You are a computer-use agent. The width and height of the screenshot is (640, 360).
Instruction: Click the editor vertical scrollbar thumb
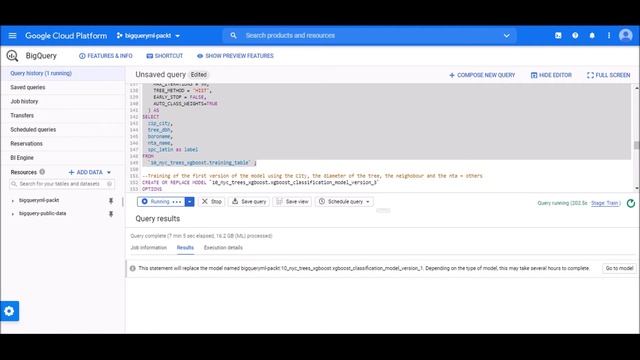tap(636, 145)
